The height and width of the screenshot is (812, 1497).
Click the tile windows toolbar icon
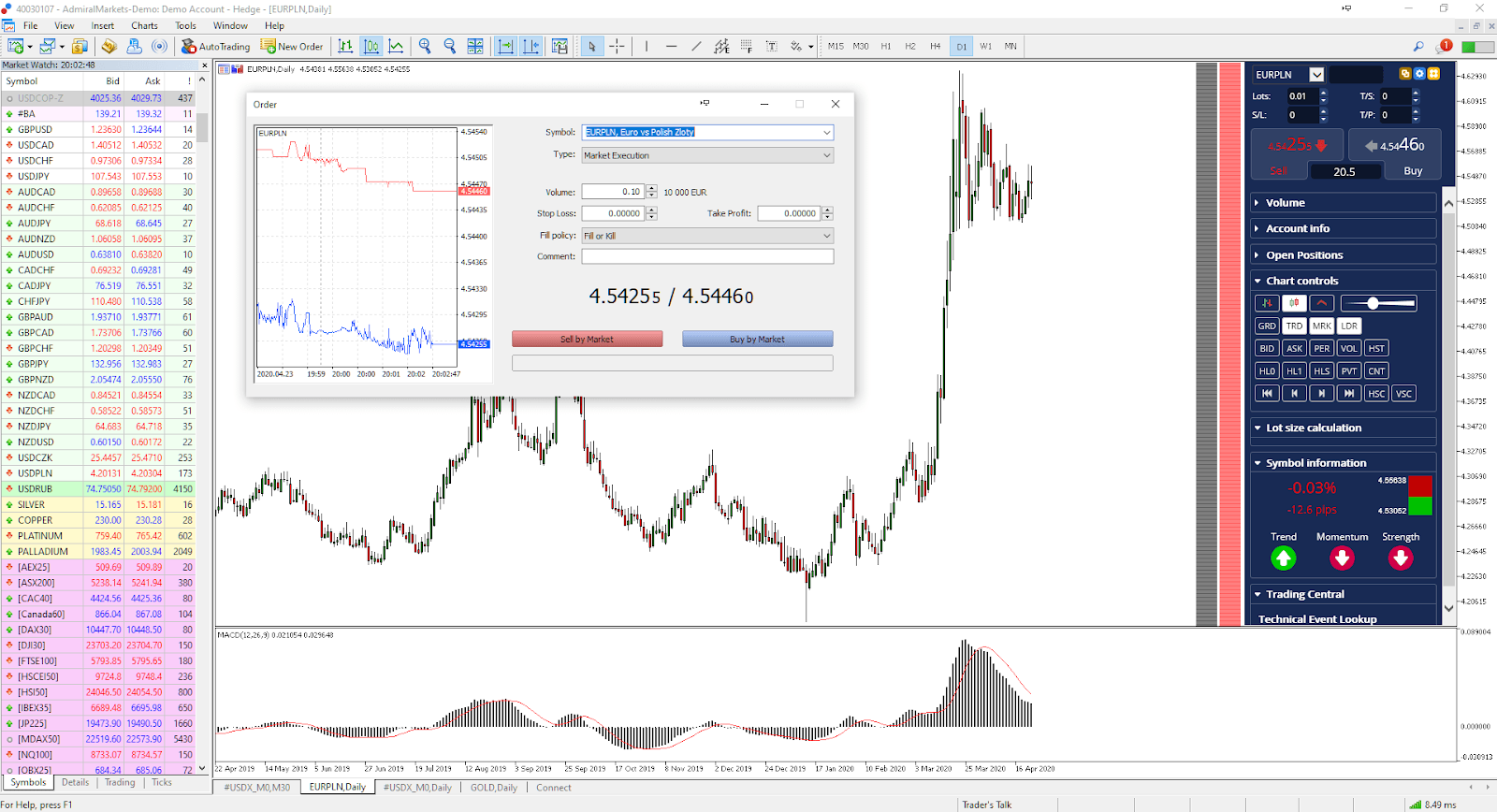coord(475,46)
